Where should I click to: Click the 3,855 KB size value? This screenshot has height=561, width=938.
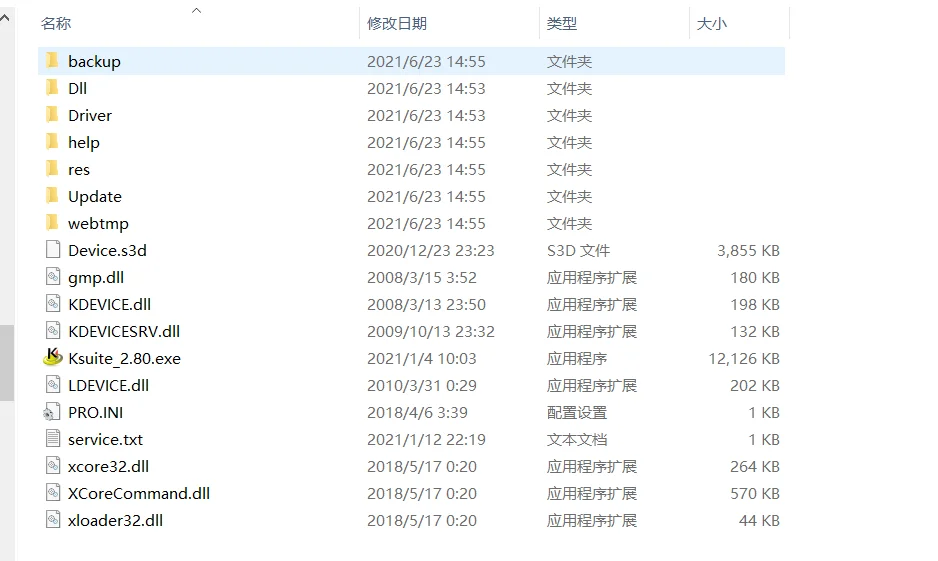point(748,251)
